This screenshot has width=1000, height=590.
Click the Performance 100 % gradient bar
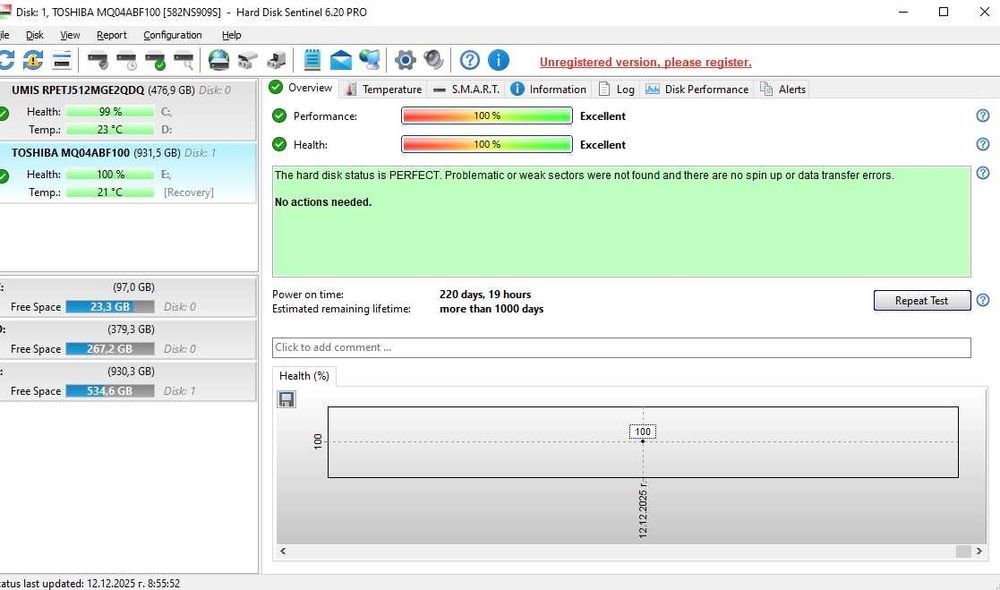(487, 115)
